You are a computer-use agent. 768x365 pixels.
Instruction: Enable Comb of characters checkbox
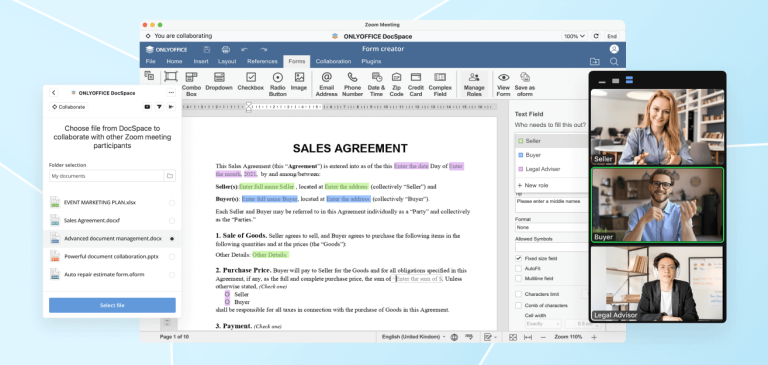click(518, 305)
